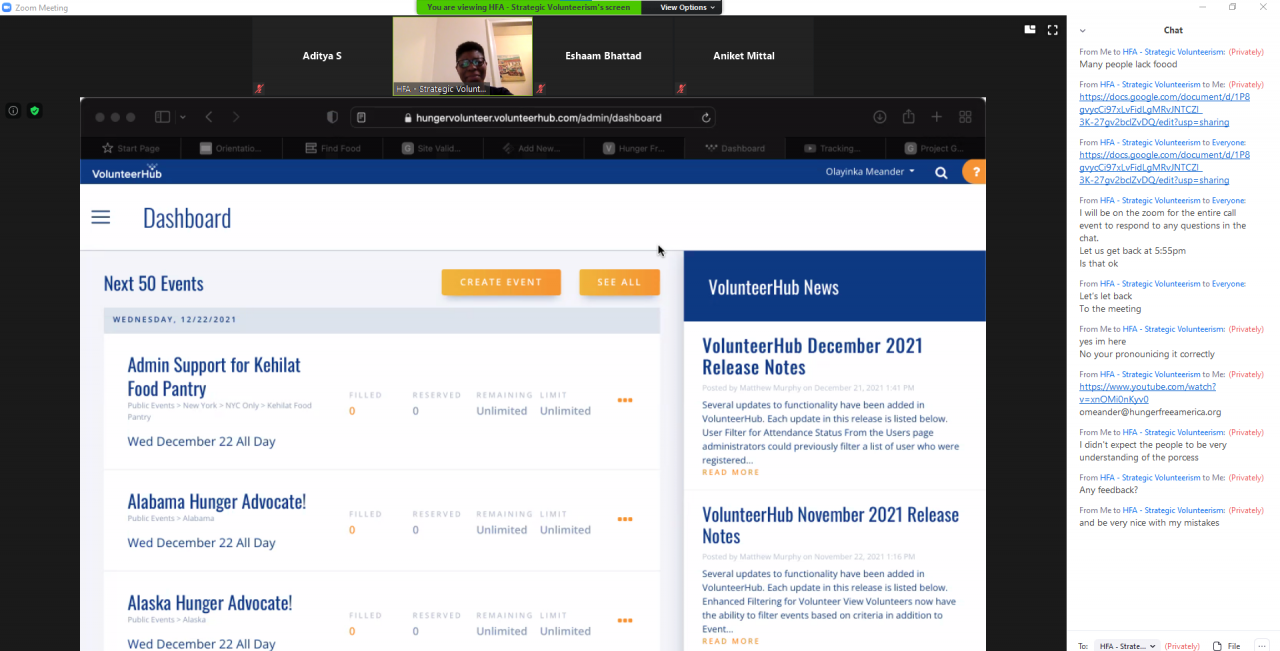Click the privacy shield icon in Safari

(x=333, y=117)
